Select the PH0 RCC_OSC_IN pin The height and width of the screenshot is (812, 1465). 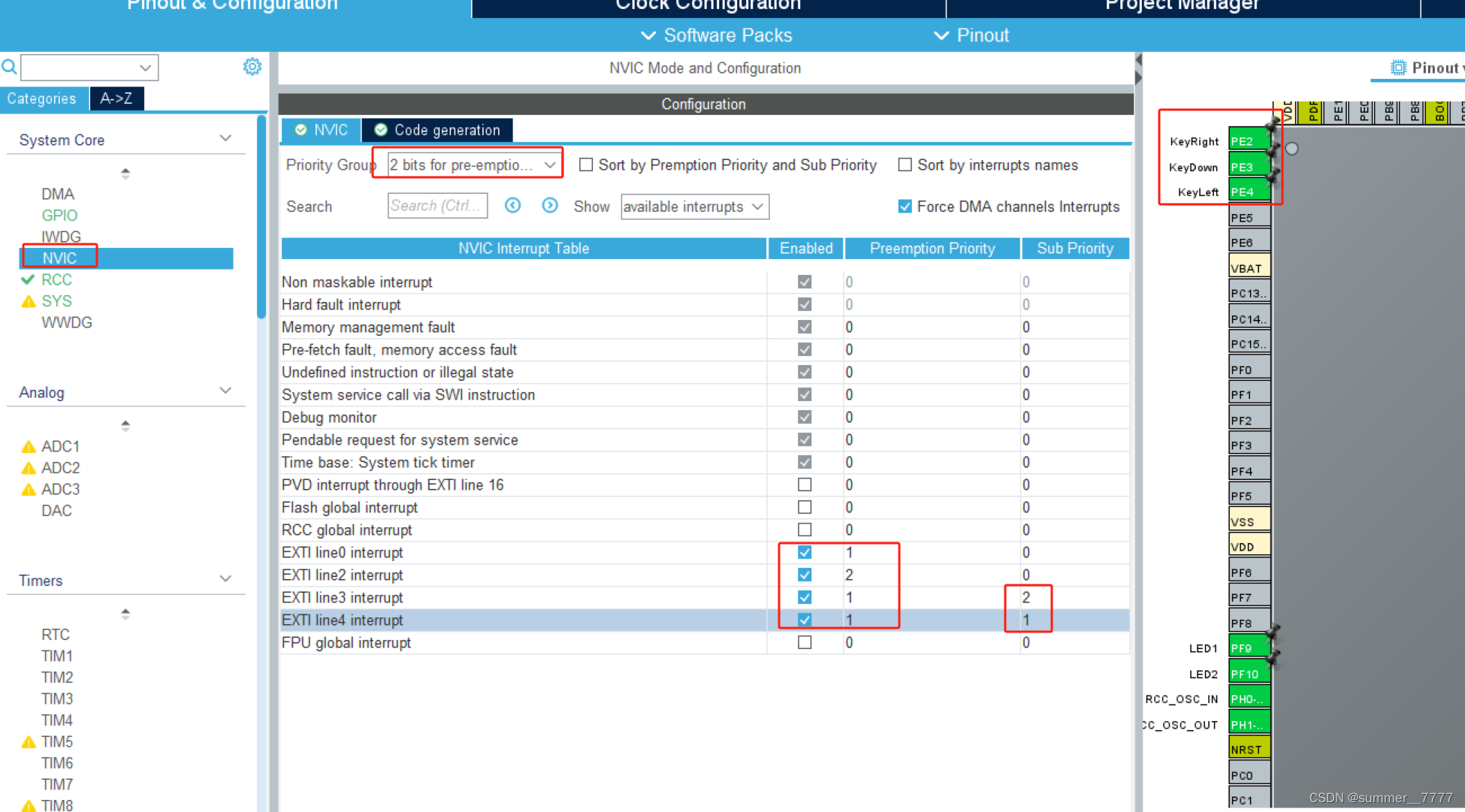point(1249,699)
